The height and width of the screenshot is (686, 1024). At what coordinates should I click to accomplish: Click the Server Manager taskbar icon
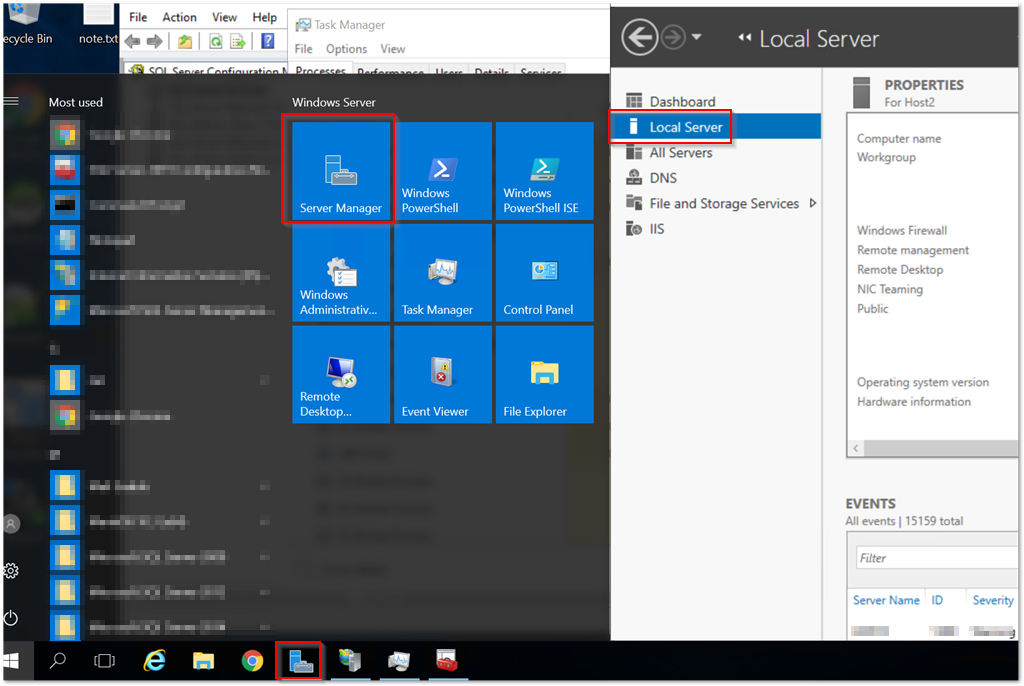(299, 661)
